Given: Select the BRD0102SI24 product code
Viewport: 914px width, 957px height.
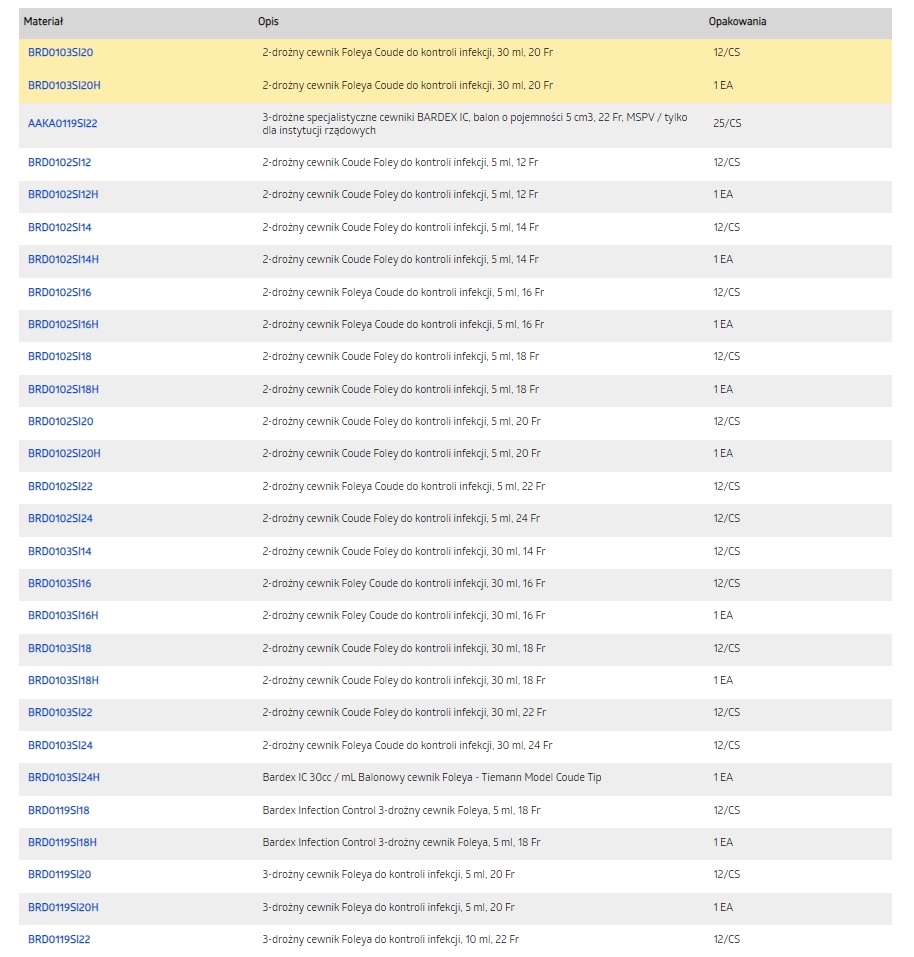Looking at the screenshot, I should click(60, 518).
